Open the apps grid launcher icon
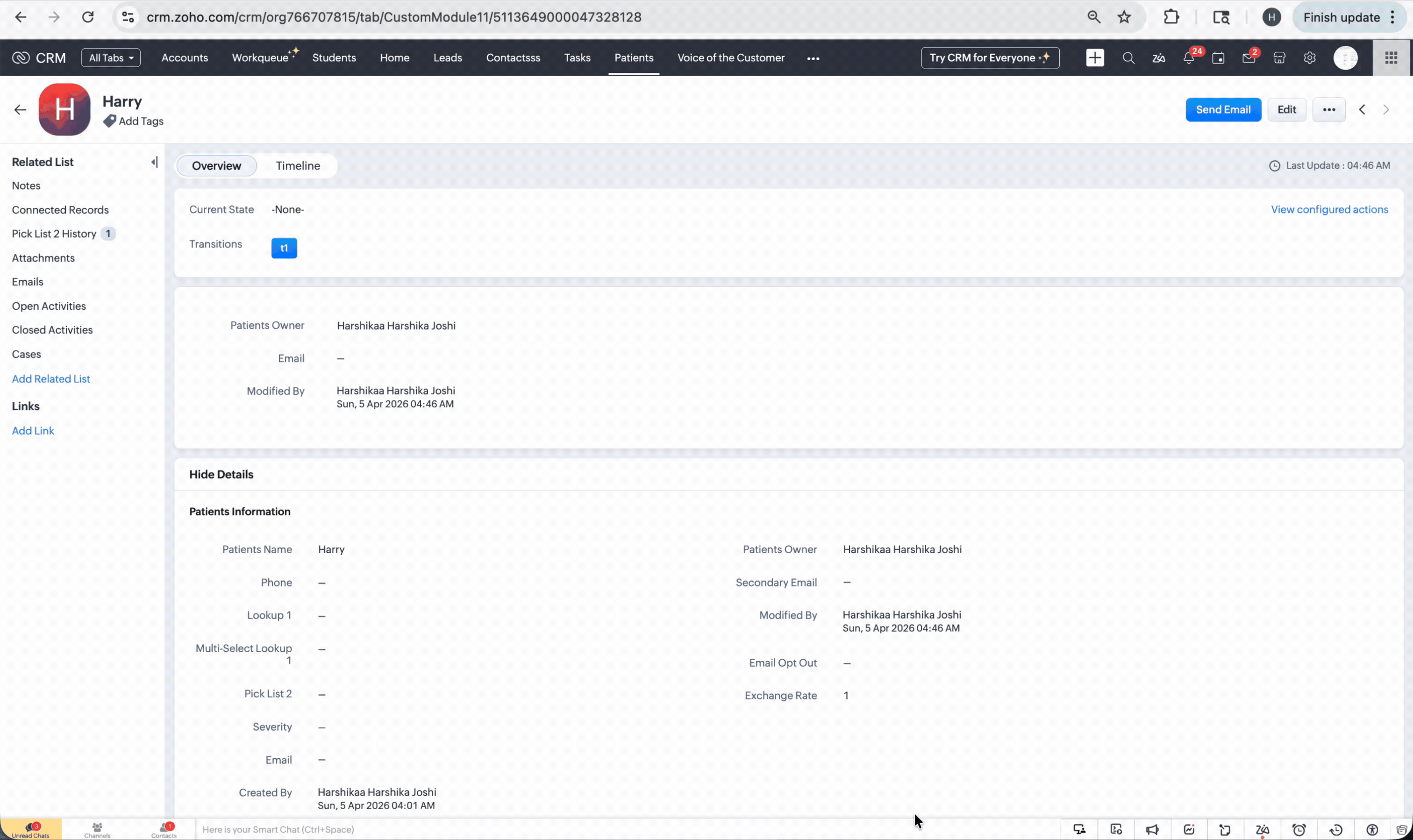The height and width of the screenshot is (840, 1413). tap(1391, 58)
